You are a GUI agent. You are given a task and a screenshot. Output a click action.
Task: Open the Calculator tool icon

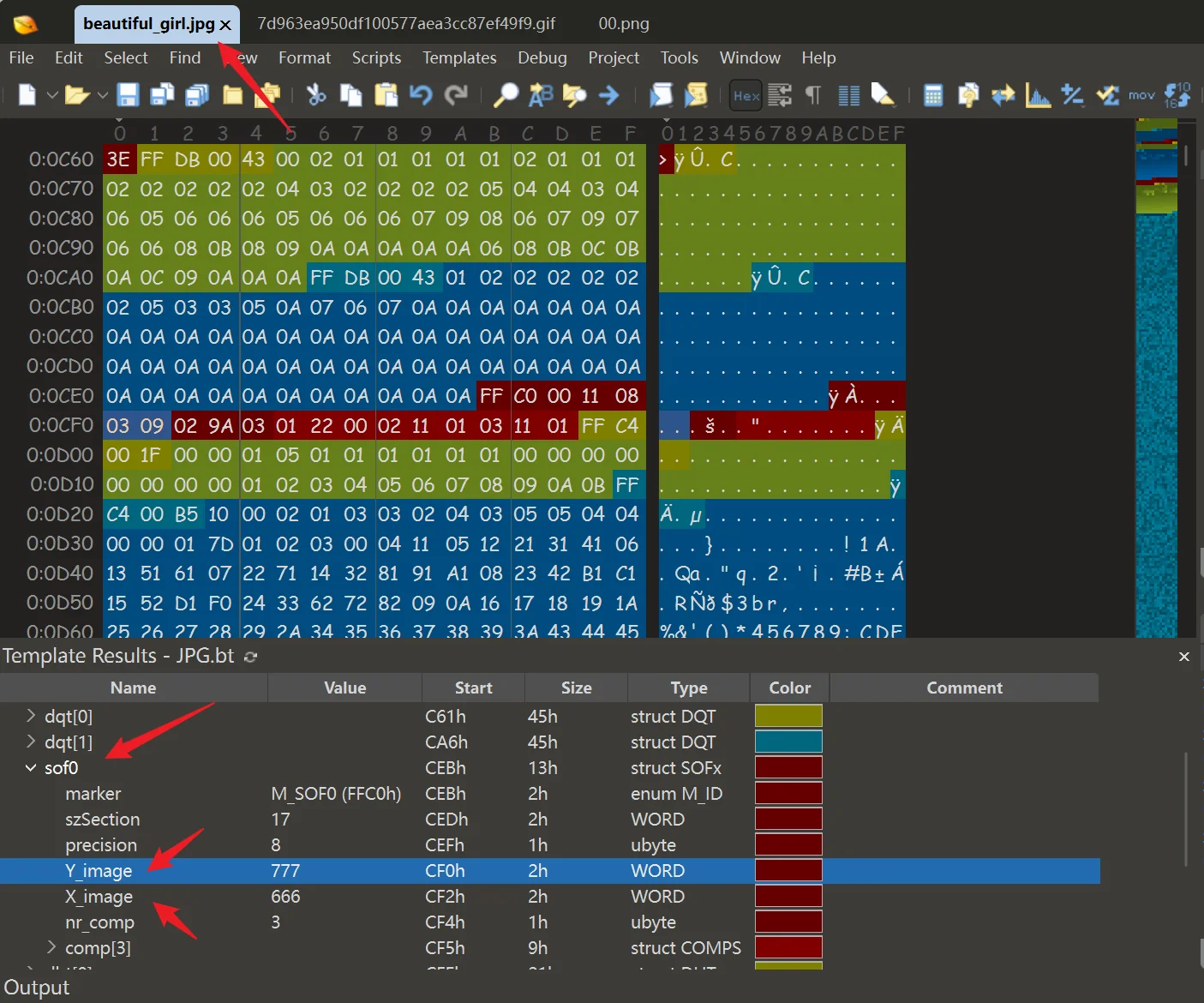(933, 94)
